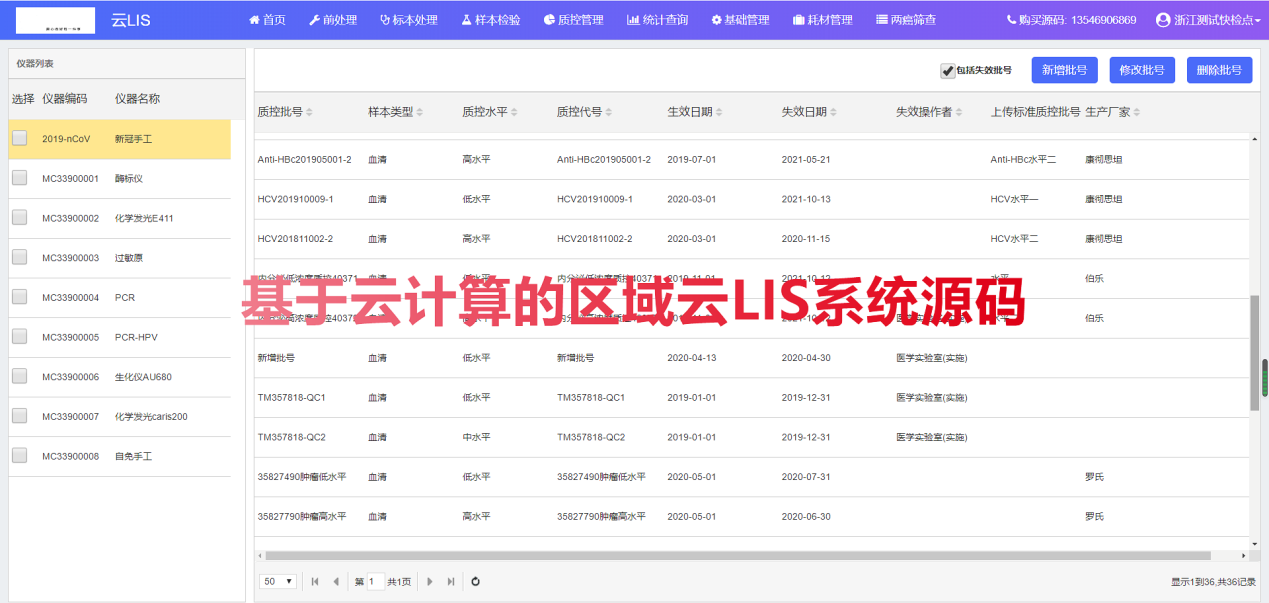Viewport: 1269px width, 603px height.
Task: Click the page number input field
Action: coord(375,581)
